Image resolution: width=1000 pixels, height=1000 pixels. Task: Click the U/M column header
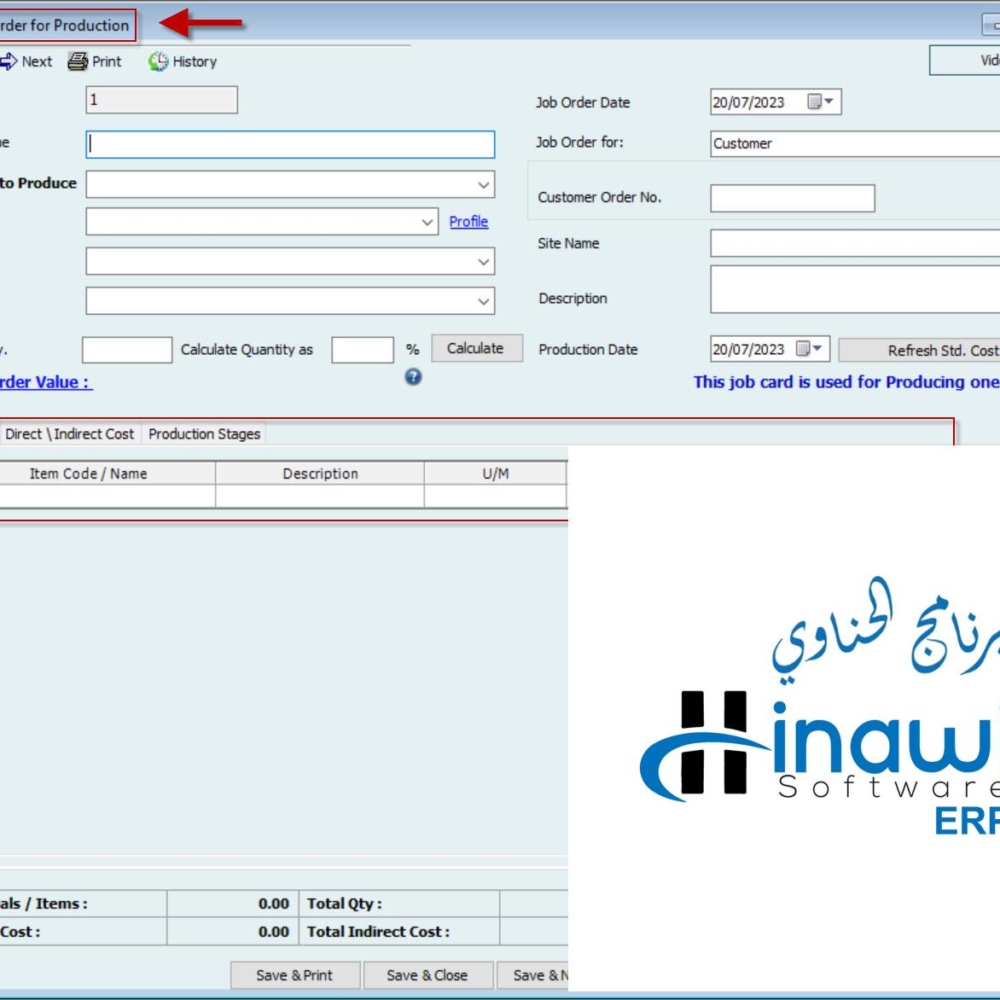496,473
